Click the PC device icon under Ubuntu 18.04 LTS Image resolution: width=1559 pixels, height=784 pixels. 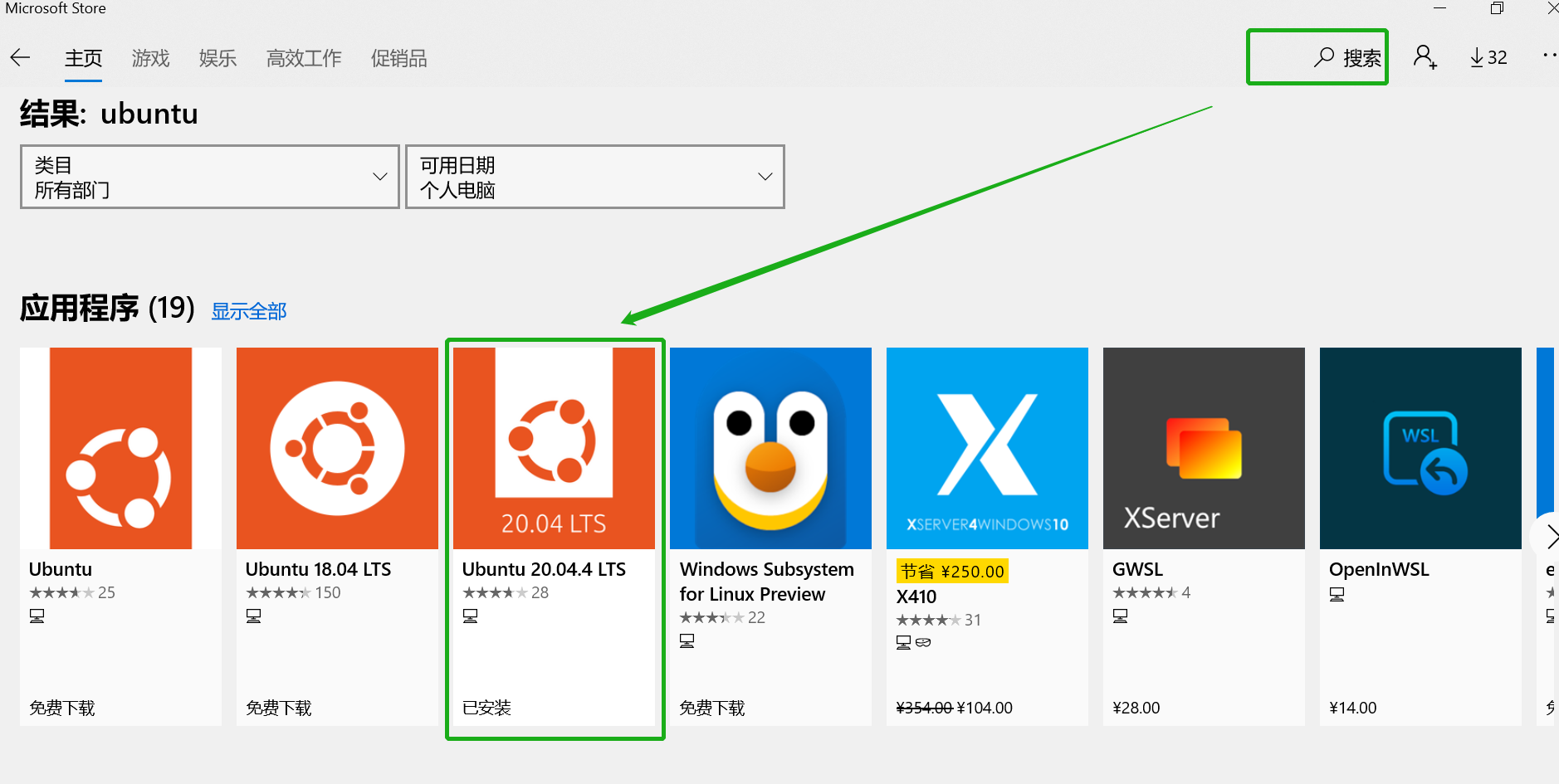tap(254, 616)
